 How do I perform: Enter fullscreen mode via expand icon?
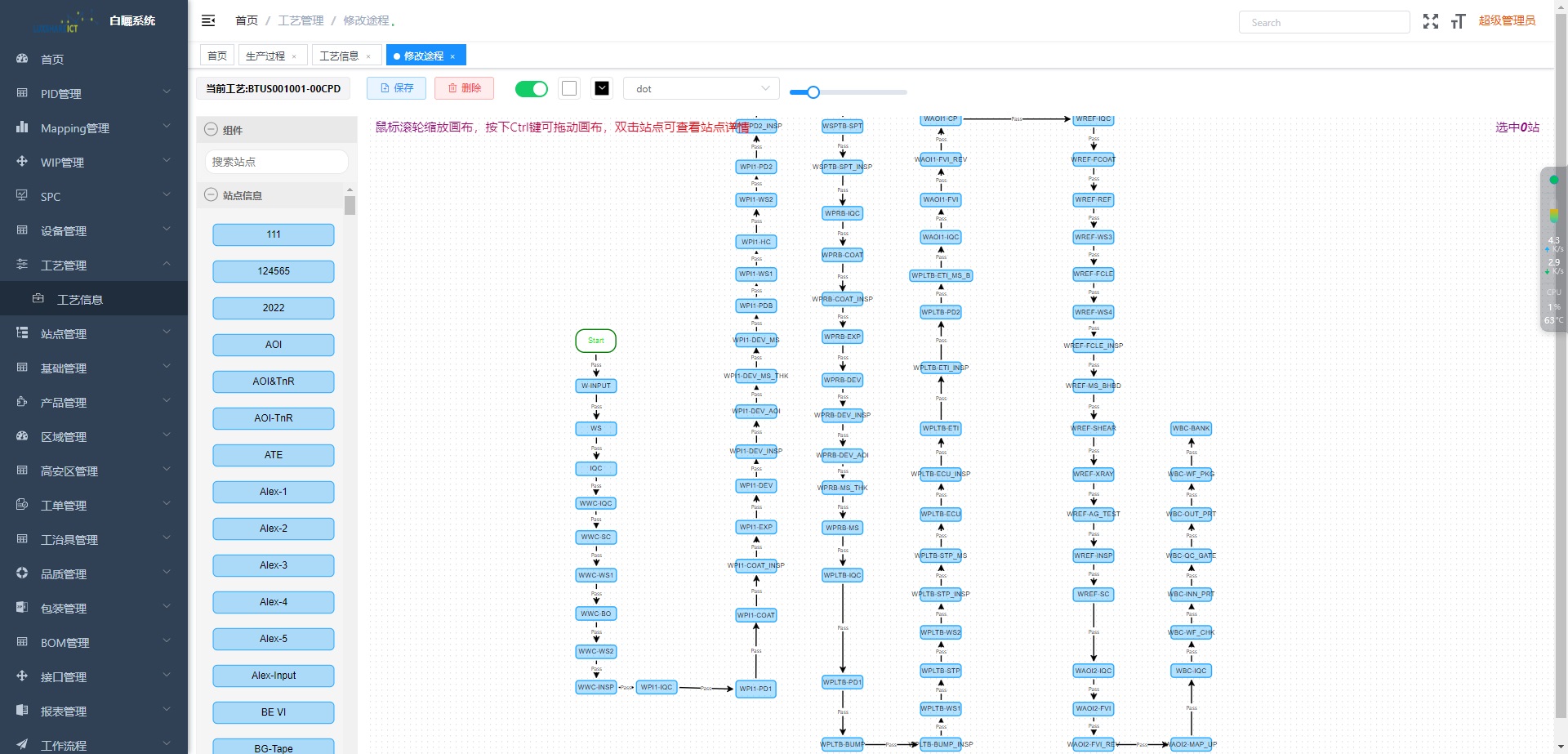click(1431, 21)
